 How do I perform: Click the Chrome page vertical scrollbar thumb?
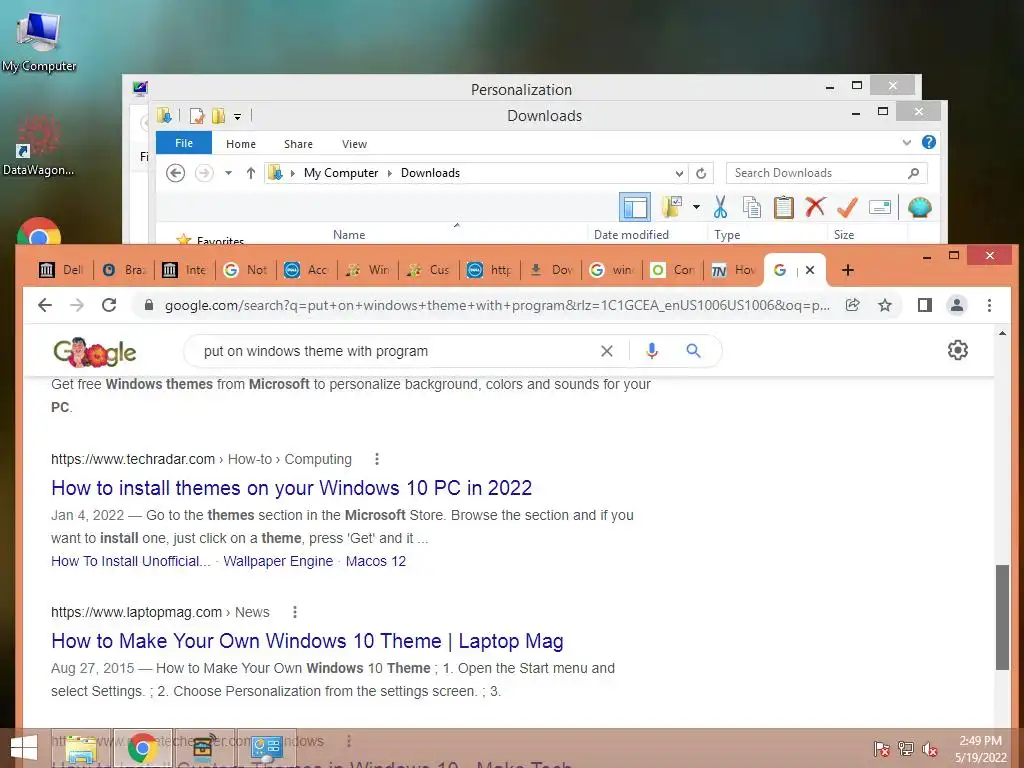pyautogui.click(x=1002, y=617)
